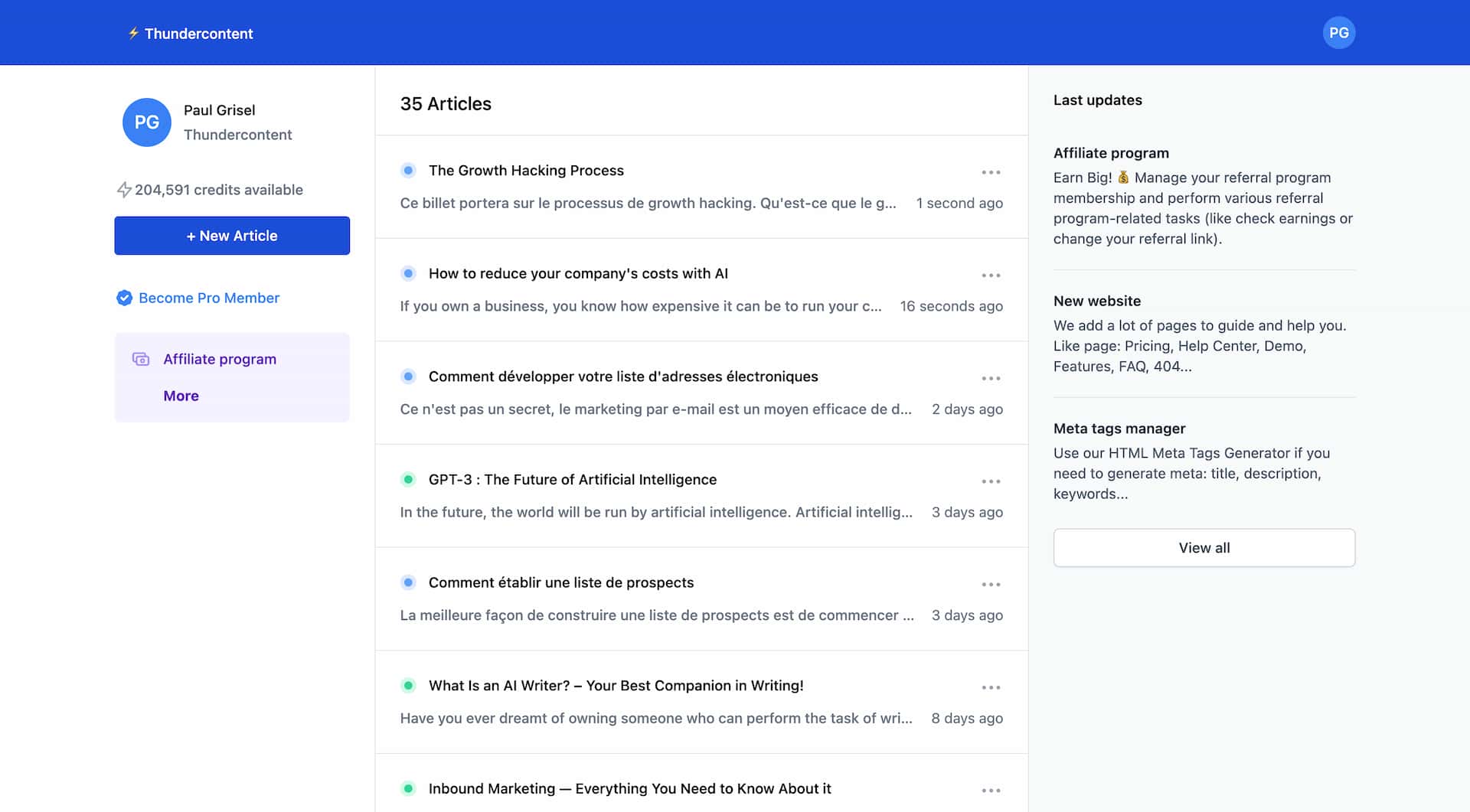The width and height of the screenshot is (1470, 812).
Task: Click excerpt 'Have you ever dreamt of owning someone'
Action: pyautogui.click(x=656, y=719)
